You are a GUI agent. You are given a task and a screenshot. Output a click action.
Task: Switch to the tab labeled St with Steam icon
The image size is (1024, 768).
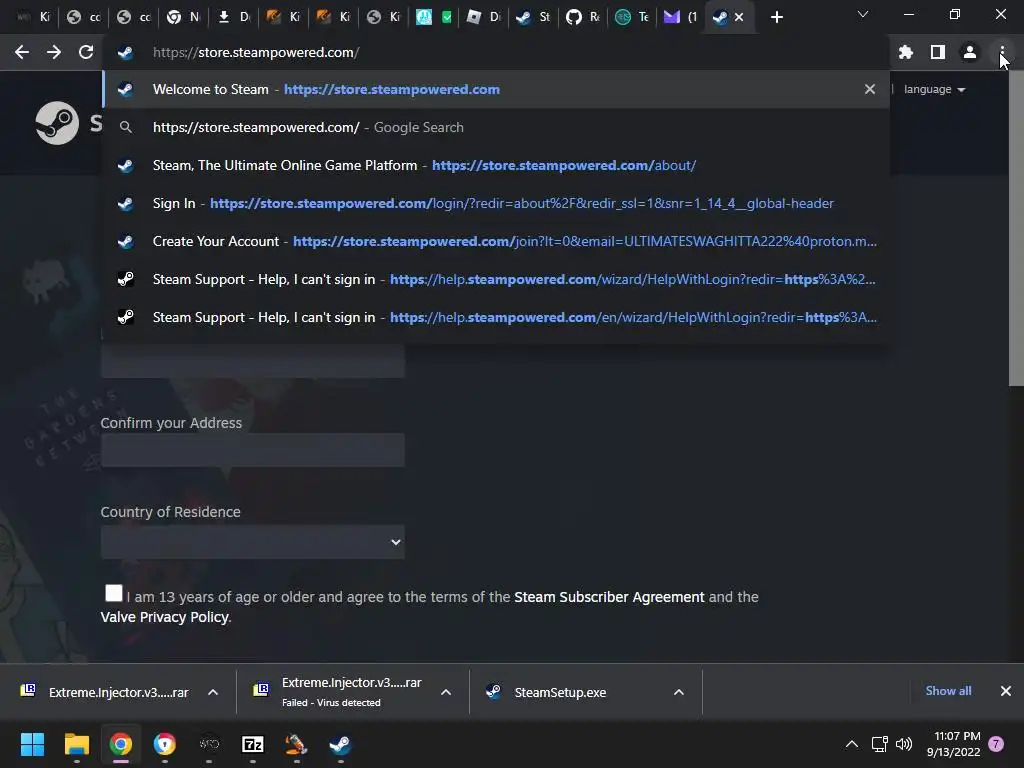(x=533, y=17)
